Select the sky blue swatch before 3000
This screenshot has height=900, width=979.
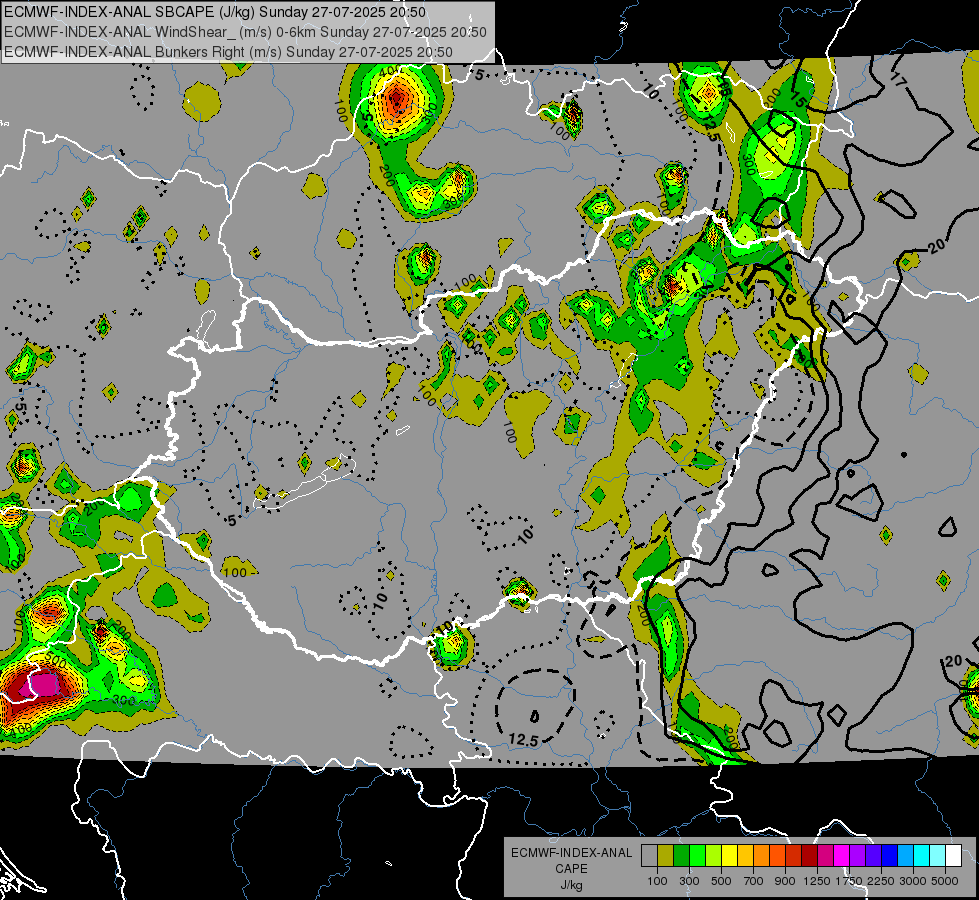[x=906, y=856]
